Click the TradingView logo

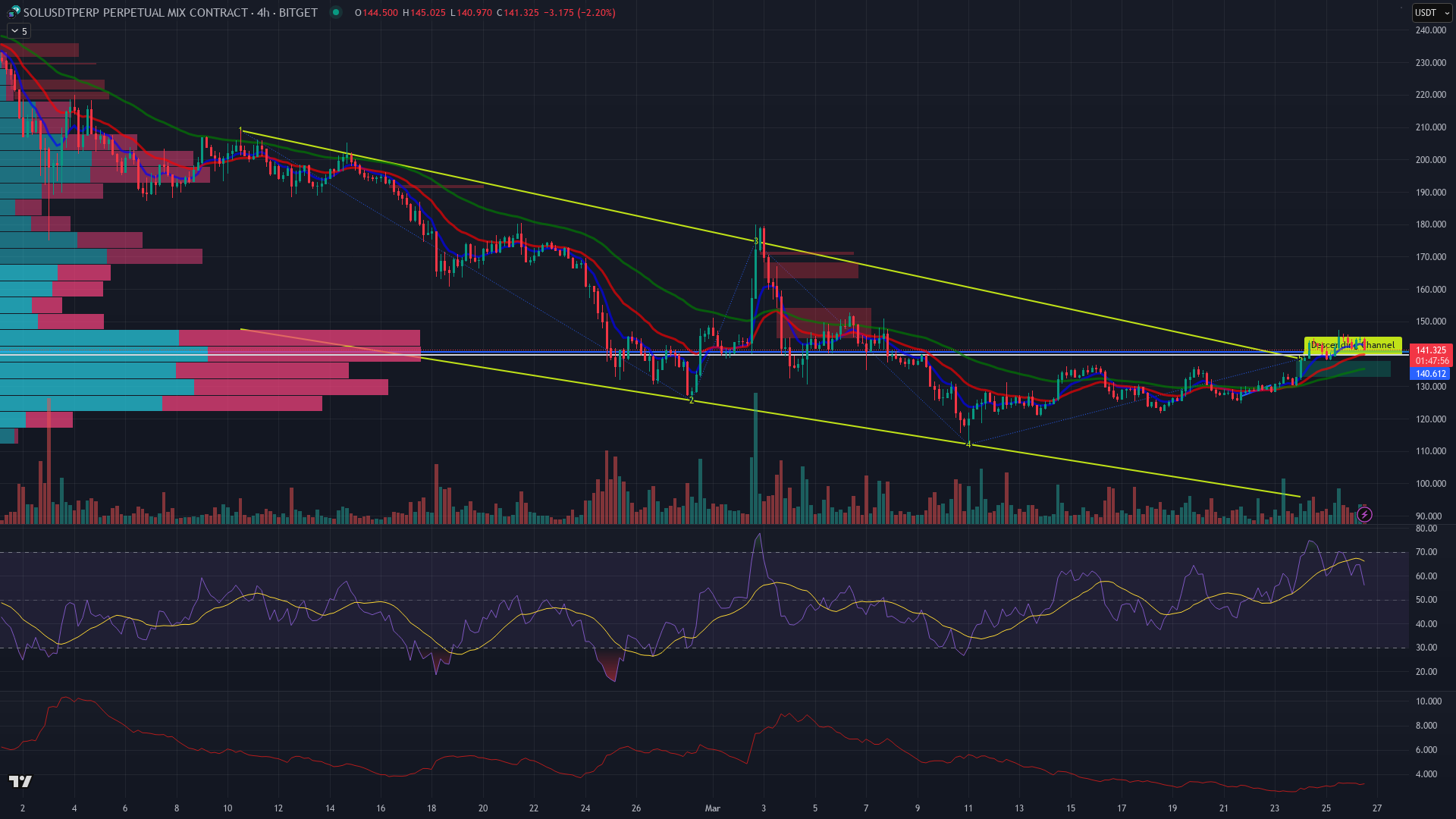pyautogui.click(x=20, y=781)
